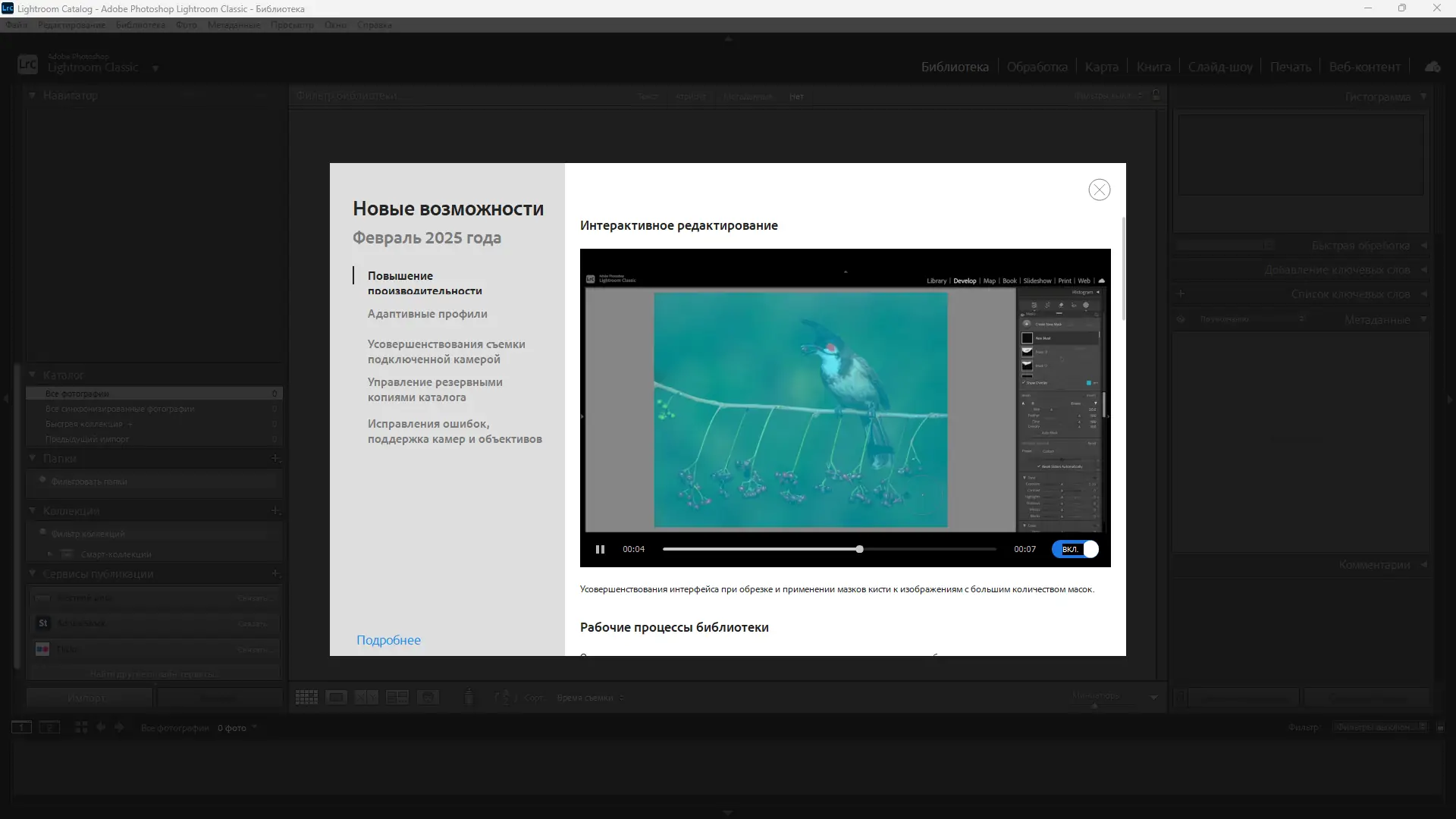Select the Grid view icon
The width and height of the screenshot is (1456, 819).
(306, 697)
